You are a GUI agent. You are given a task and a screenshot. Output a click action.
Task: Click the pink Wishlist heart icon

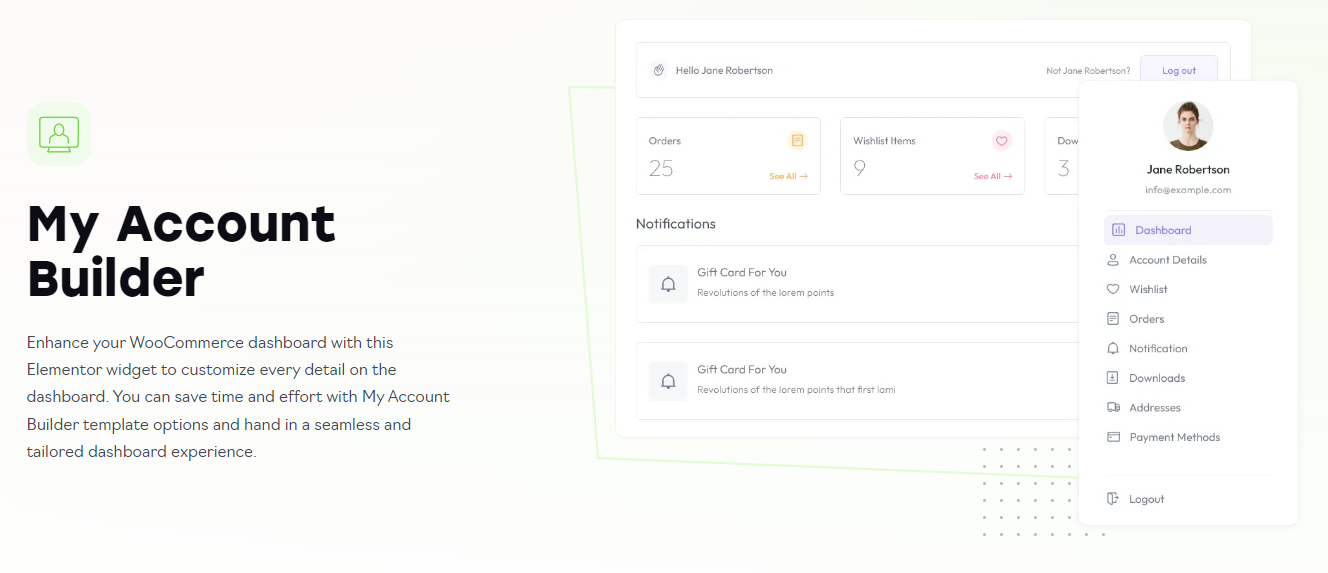pyautogui.click(x=1001, y=141)
